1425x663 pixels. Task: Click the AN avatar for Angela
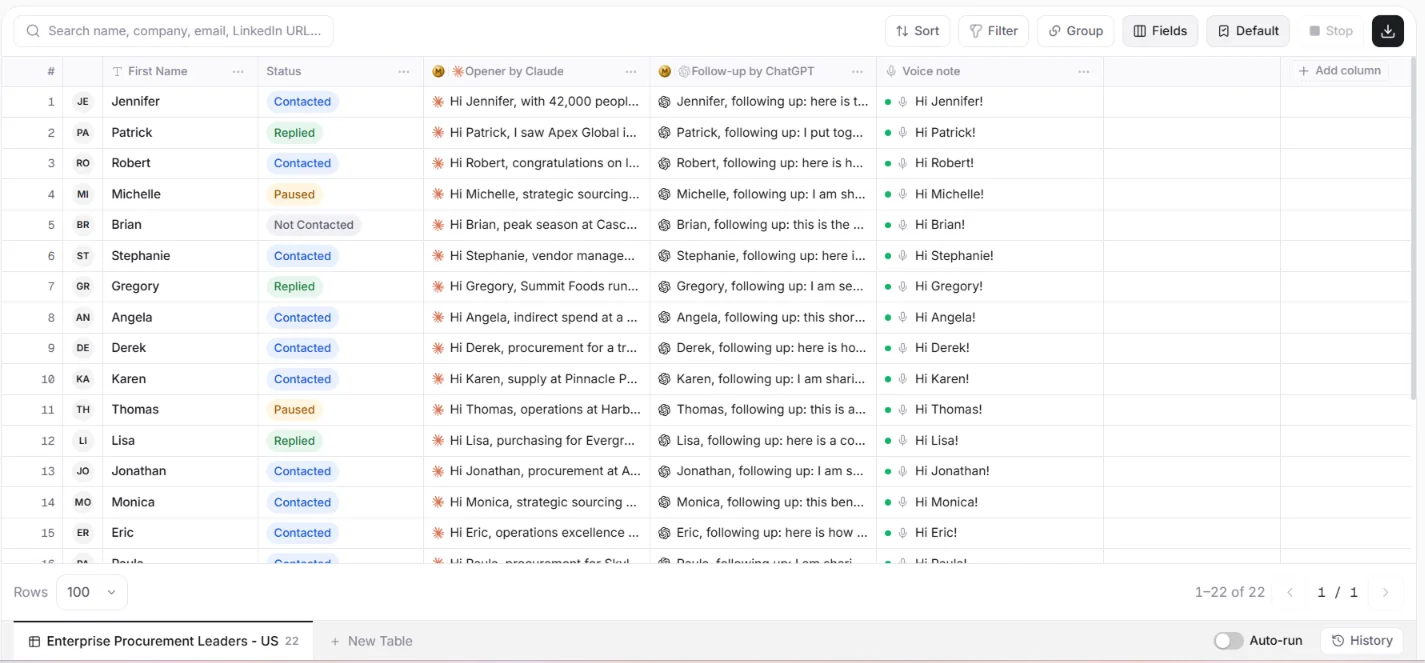[83, 317]
